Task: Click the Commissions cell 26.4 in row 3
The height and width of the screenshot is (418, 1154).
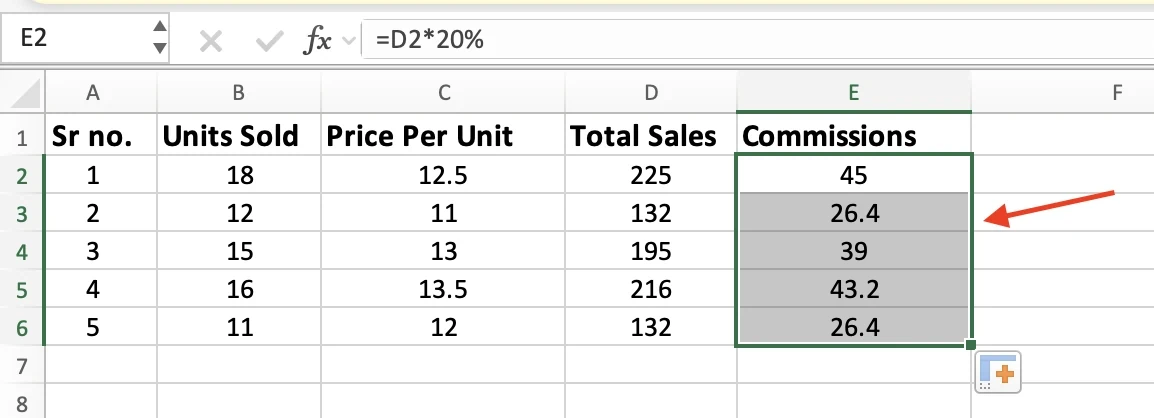Action: [x=854, y=213]
